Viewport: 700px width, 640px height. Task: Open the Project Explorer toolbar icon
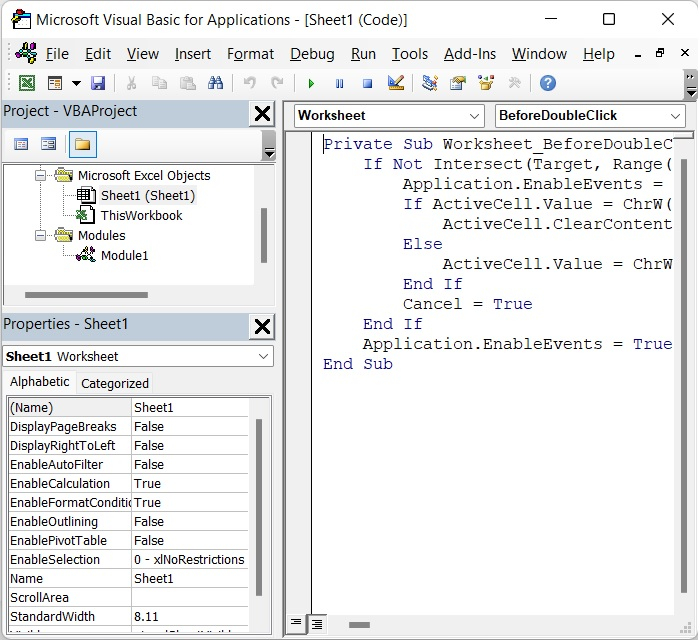(430, 84)
